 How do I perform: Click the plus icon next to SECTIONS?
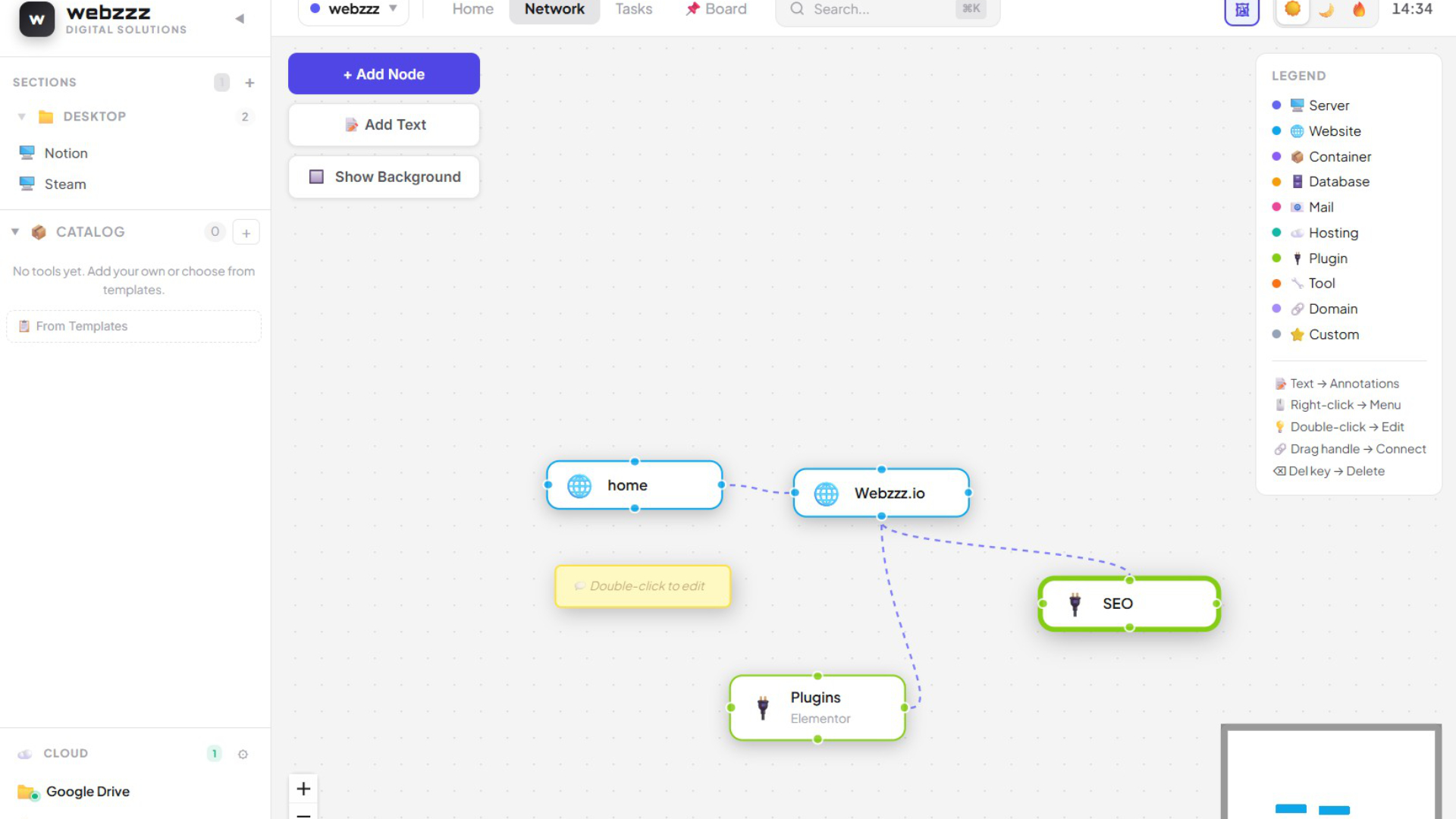tap(249, 83)
